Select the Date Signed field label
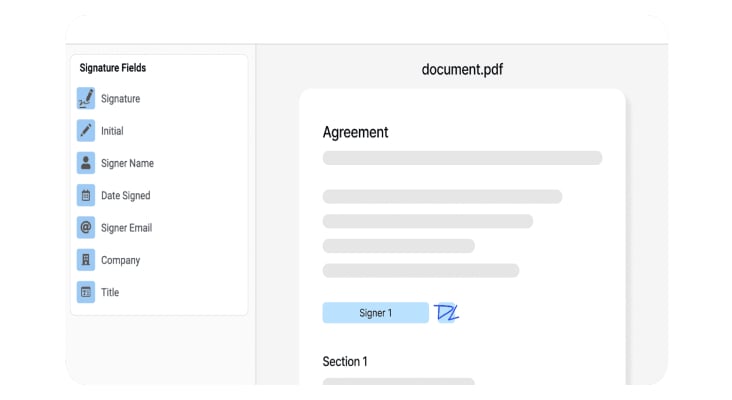 125,196
